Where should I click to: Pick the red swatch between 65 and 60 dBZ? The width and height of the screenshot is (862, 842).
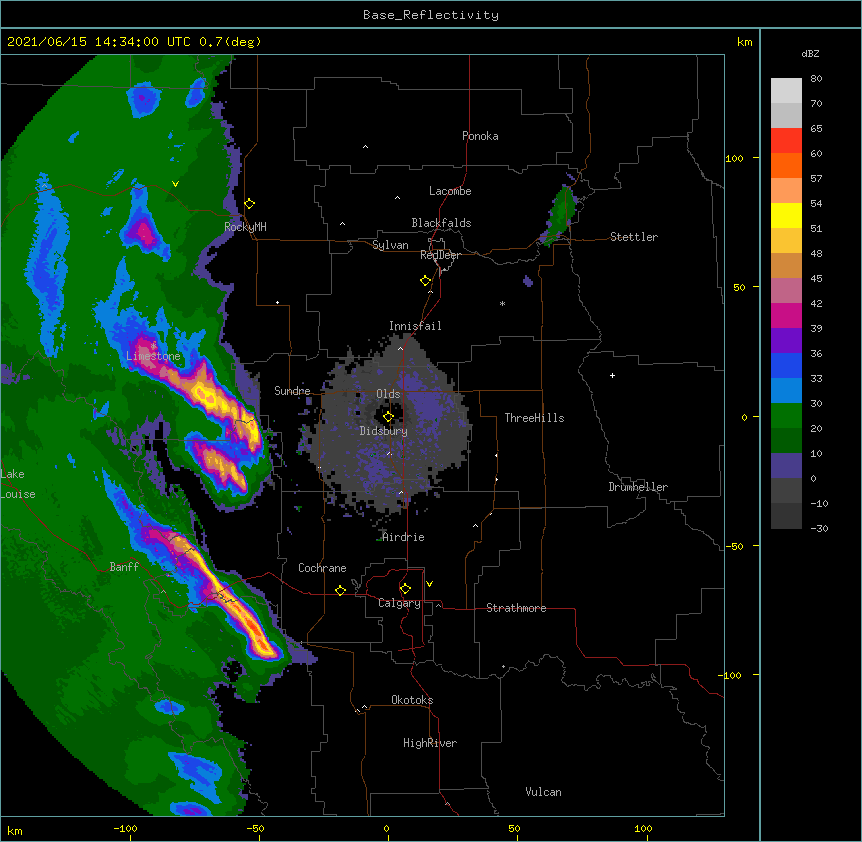786,141
